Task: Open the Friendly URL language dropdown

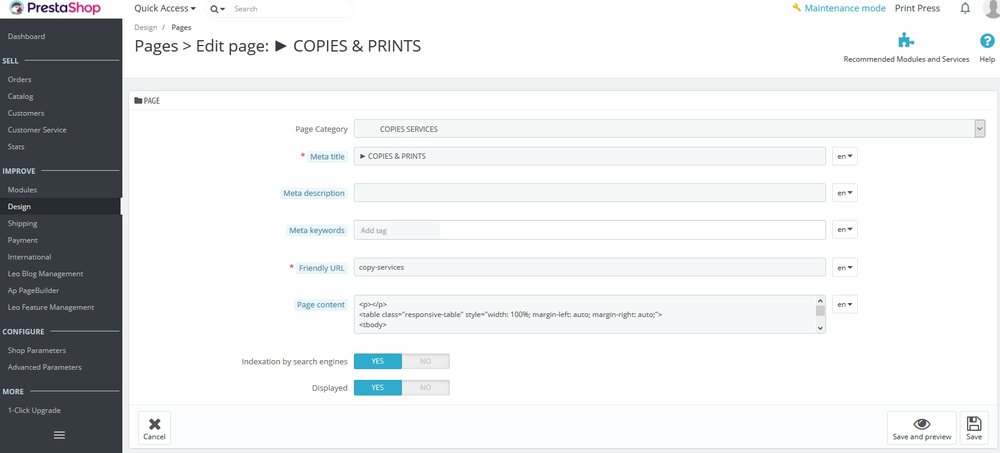Action: pyautogui.click(x=844, y=267)
